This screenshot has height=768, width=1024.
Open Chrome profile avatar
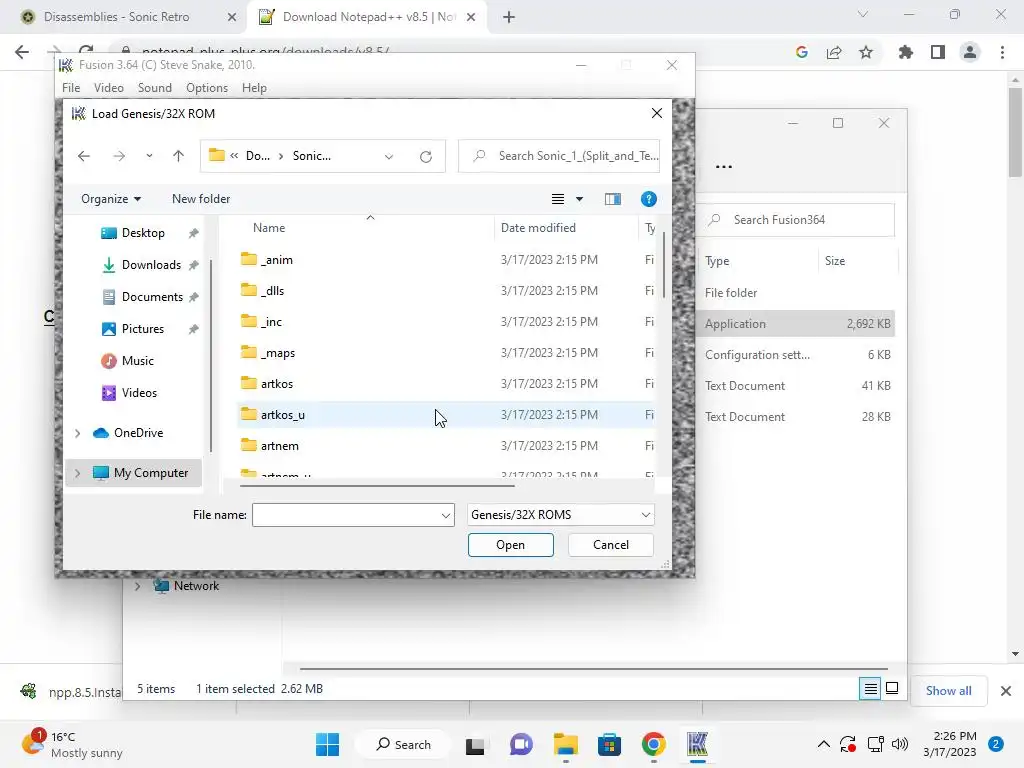pyautogui.click(x=970, y=52)
